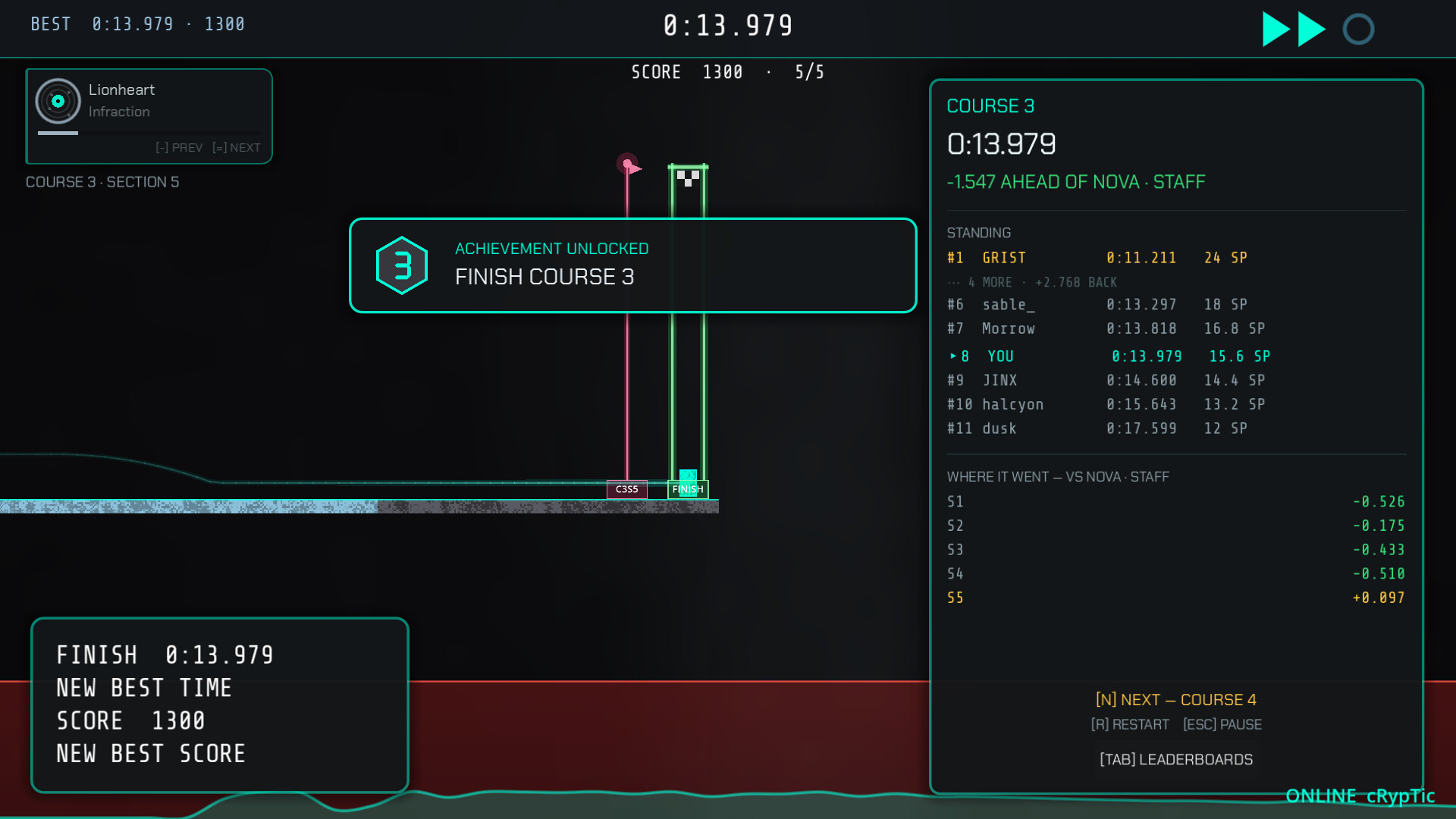Screen dimensions: 1456x819
Task: Select the #9 JINX standing row
Action: (x=1176, y=380)
